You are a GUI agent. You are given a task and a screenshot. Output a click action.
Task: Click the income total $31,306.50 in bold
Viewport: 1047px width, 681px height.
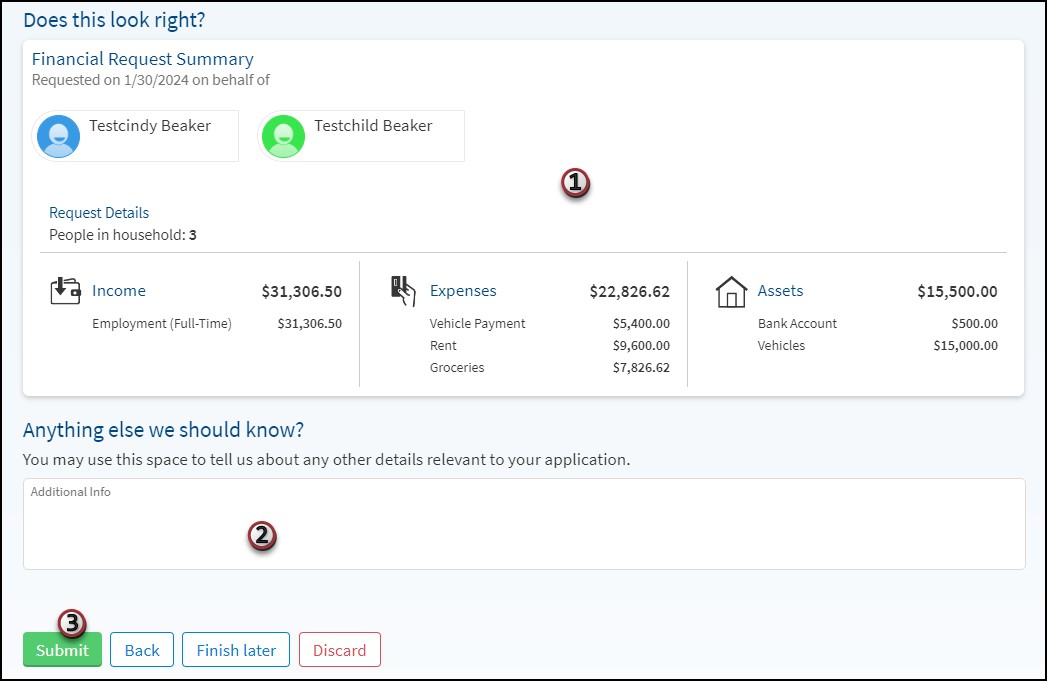point(301,292)
